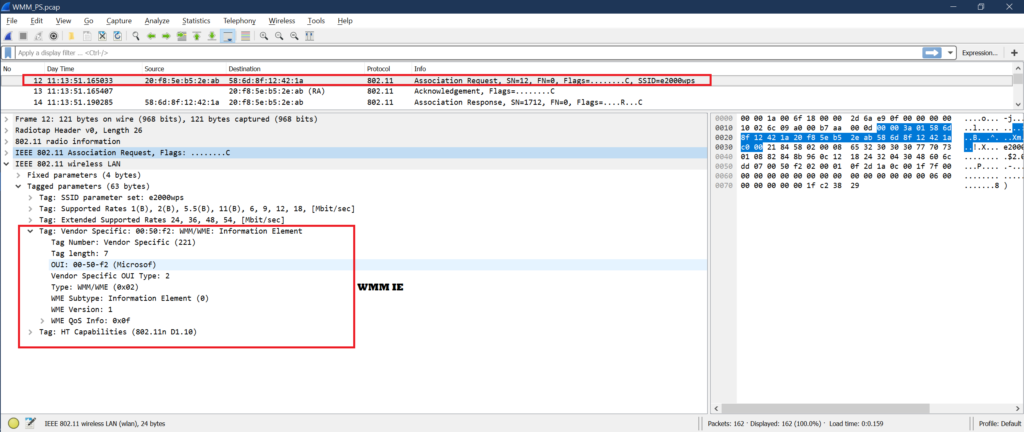Click Go to specified packet icon
This screenshot has height=432, width=1024.
click(x=181, y=36)
